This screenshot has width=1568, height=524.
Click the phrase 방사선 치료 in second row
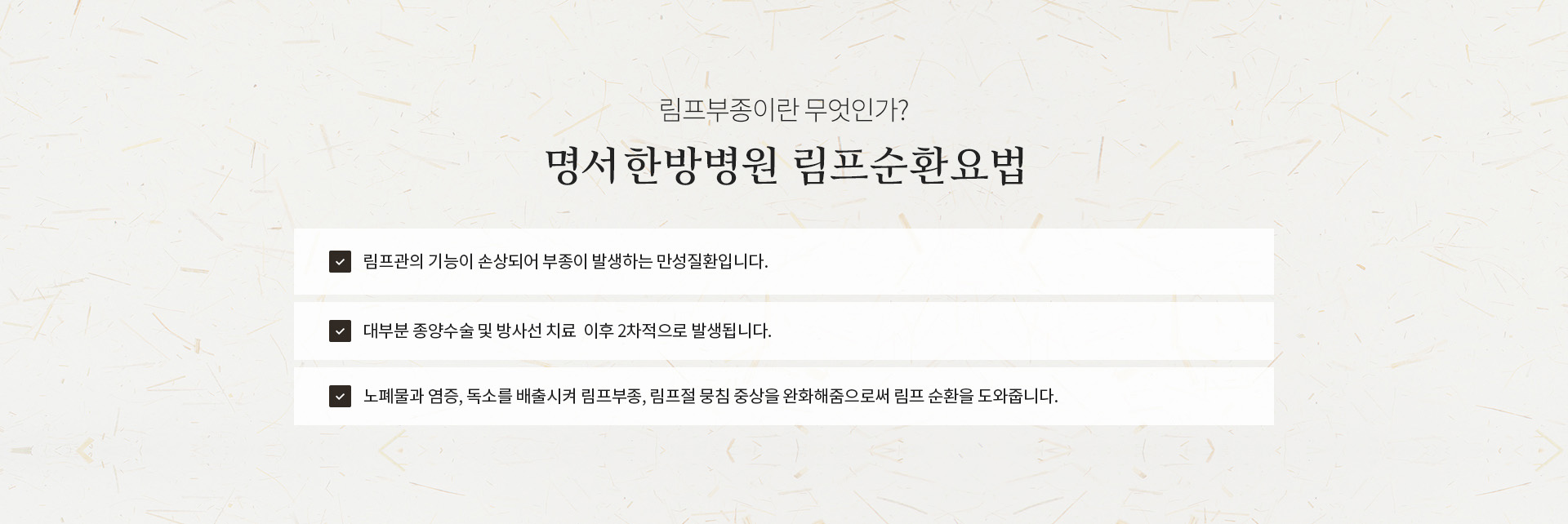point(536,331)
